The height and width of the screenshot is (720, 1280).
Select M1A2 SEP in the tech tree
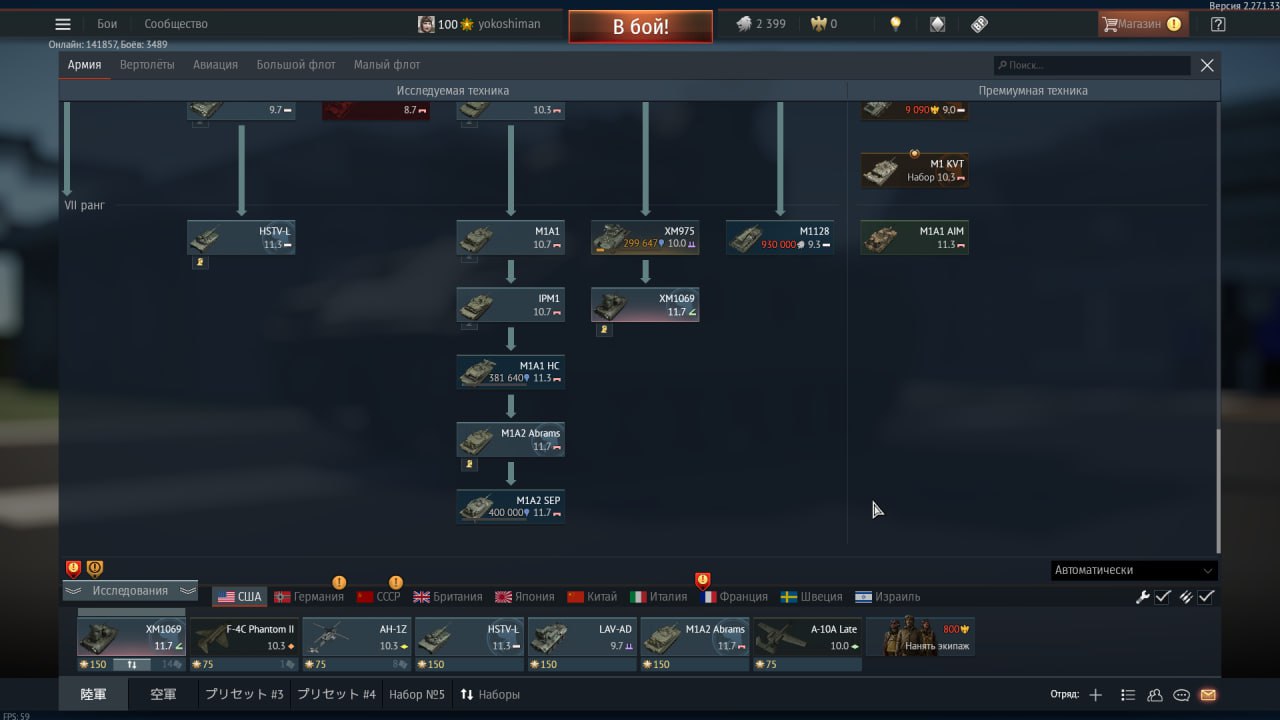[511, 506]
